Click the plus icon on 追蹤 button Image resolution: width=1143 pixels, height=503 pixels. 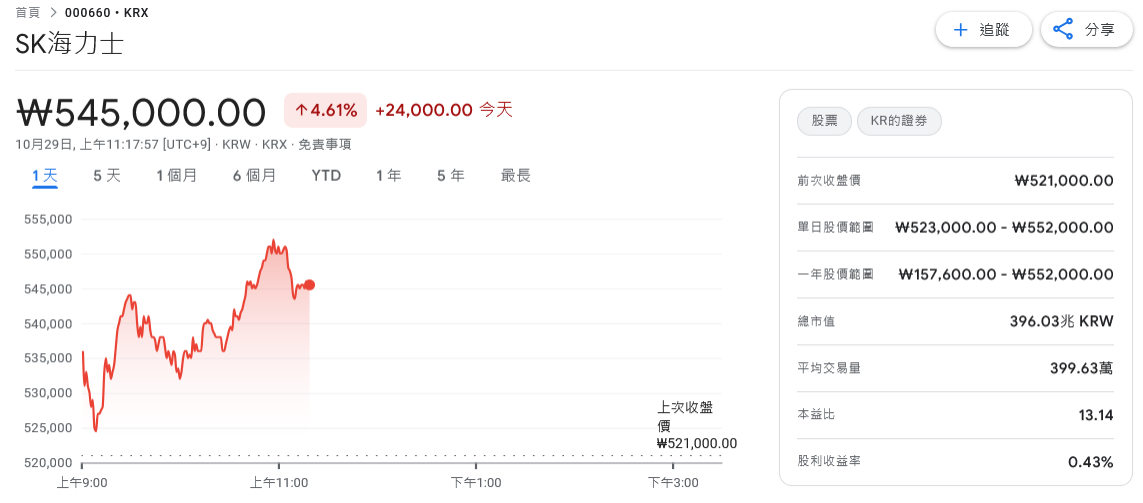961,30
